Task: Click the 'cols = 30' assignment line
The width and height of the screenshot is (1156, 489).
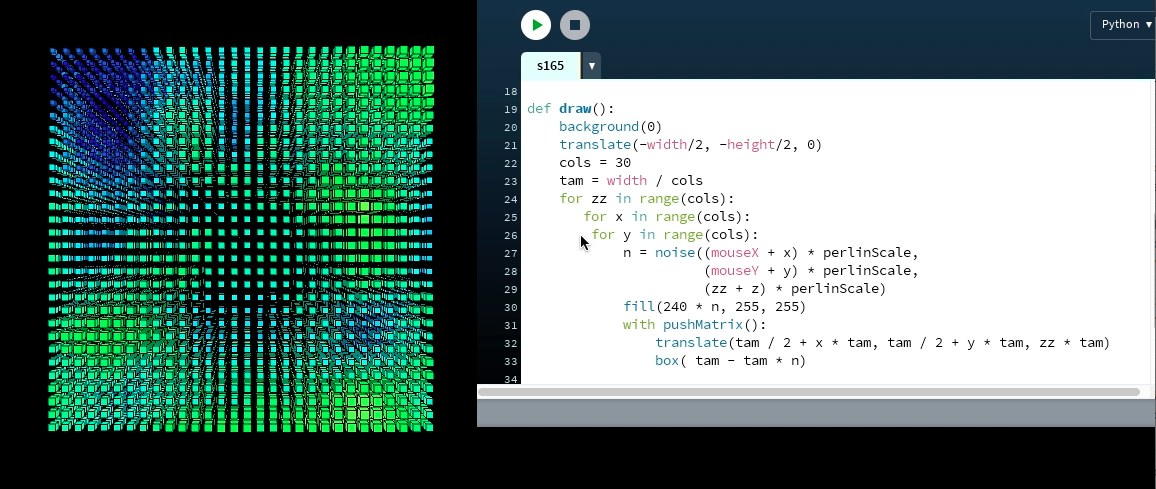Action: 594,163
